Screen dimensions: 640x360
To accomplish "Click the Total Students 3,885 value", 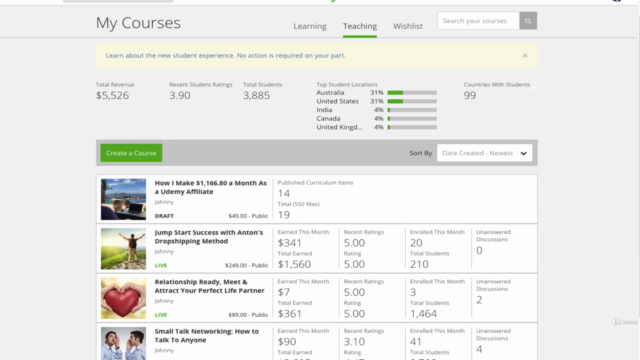I will (256, 95).
